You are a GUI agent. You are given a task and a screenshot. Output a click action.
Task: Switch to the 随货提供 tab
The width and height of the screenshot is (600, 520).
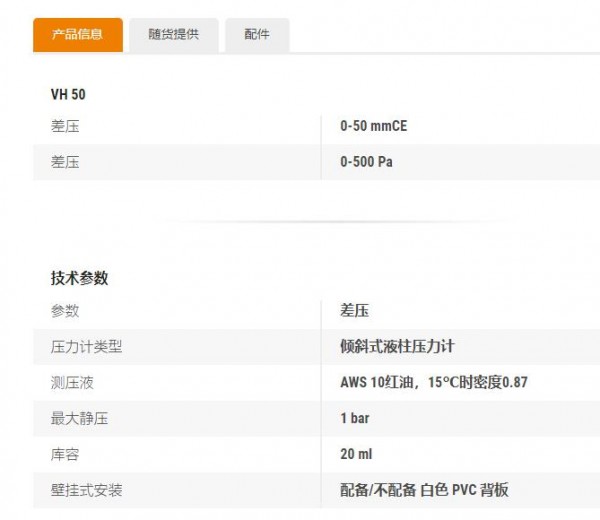point(174,34)
